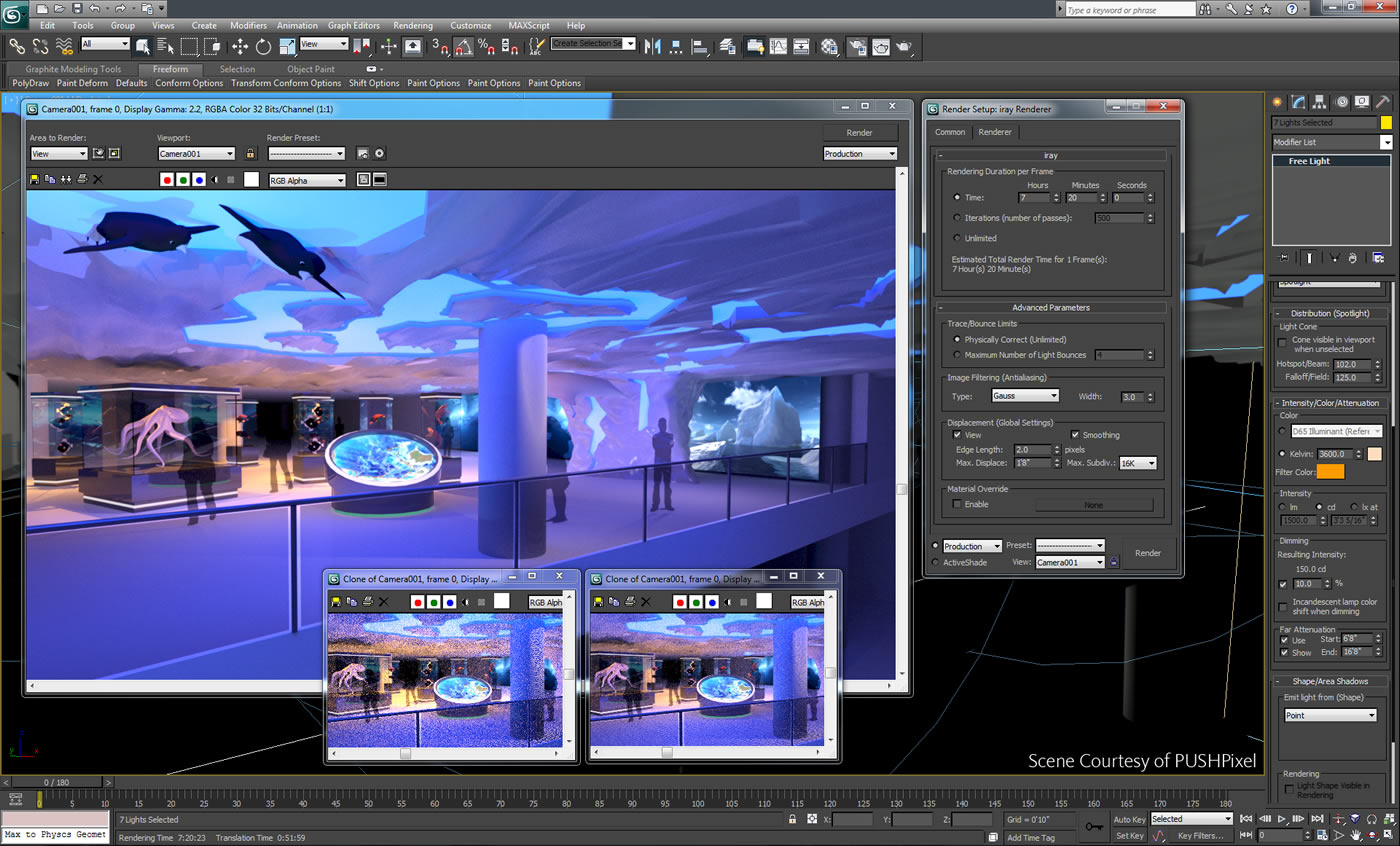Enable the Material Override checkbox

point(957,504)
